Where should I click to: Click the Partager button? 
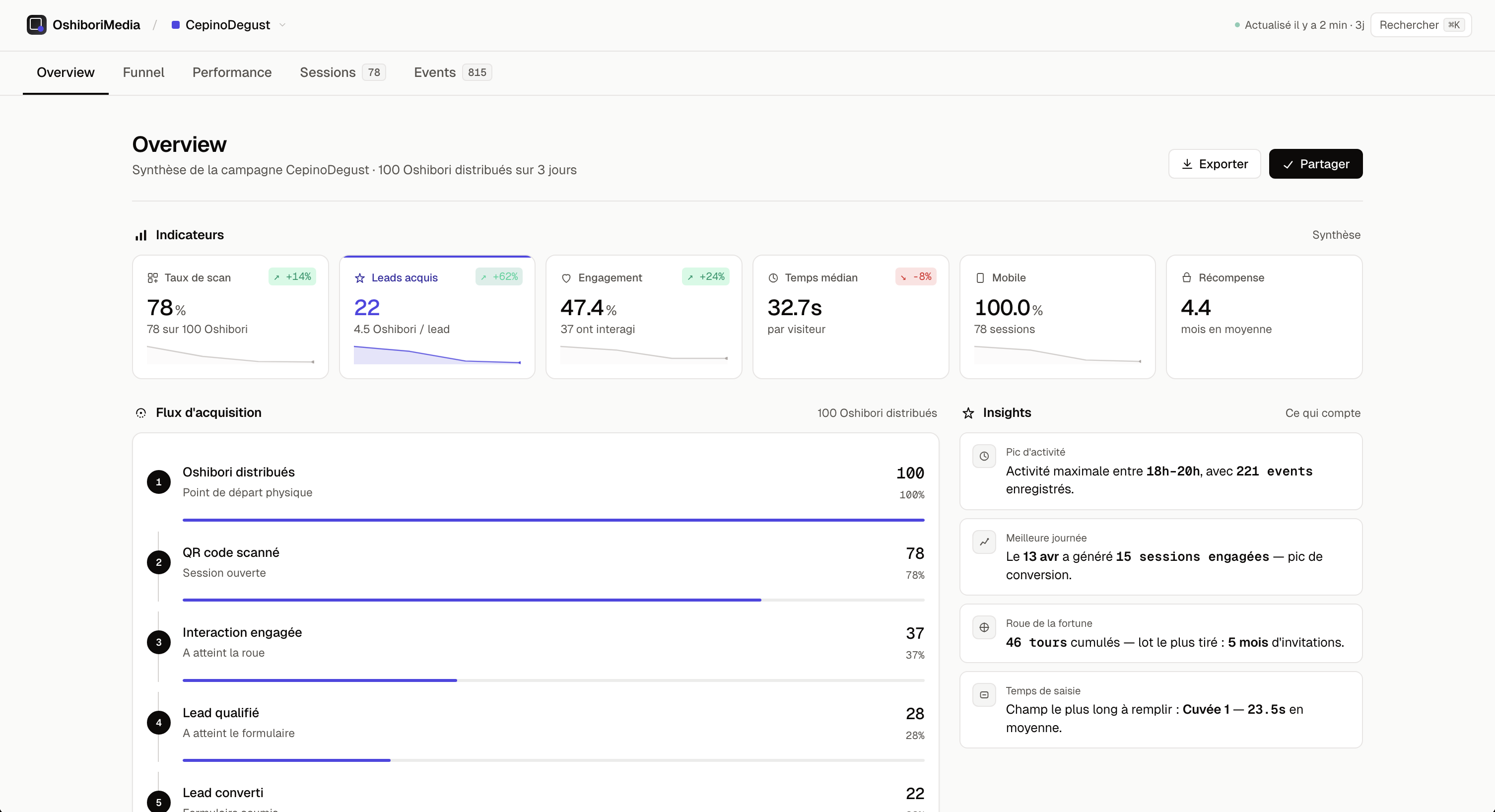tap(1316, 164)
